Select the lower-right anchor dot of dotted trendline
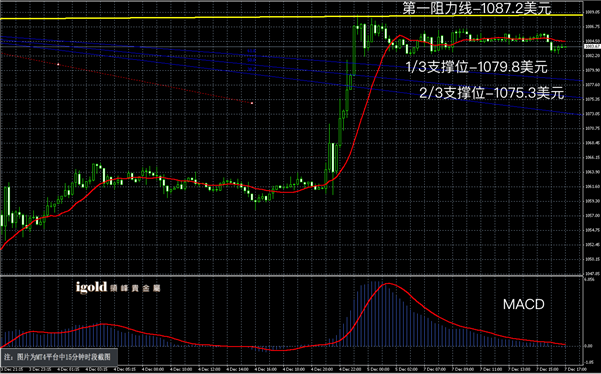Viewport: 601px width, 374px height. [x=252, y=103]
